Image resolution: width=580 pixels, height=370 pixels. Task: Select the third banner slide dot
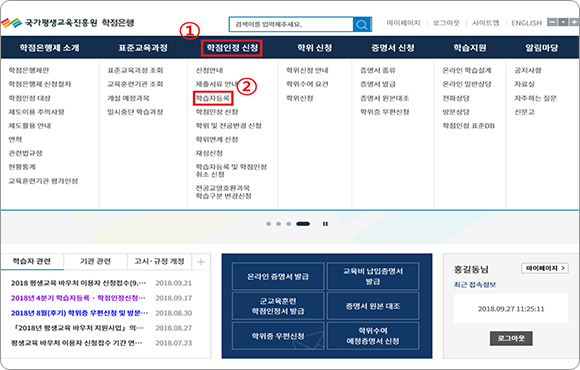coord(289,224)
